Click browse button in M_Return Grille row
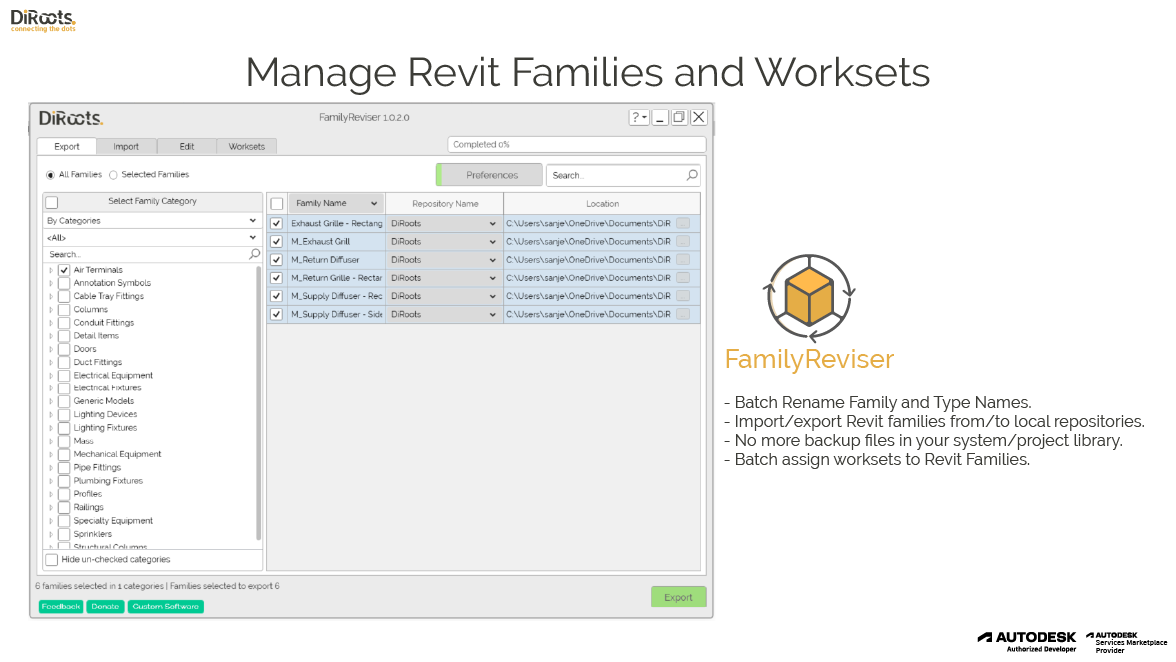Viewport: 1176px width, 662px height. point(682,277)
